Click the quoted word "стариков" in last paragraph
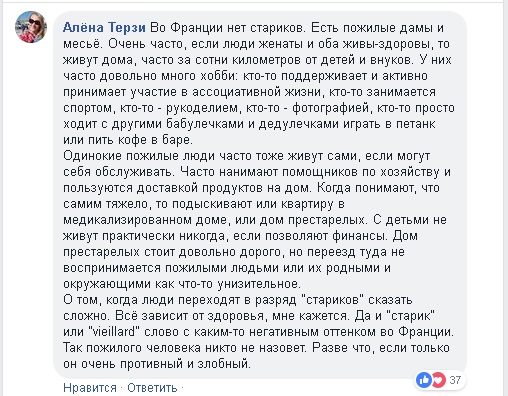This screenshot has height=396, width=508. [x=332, y=300]
